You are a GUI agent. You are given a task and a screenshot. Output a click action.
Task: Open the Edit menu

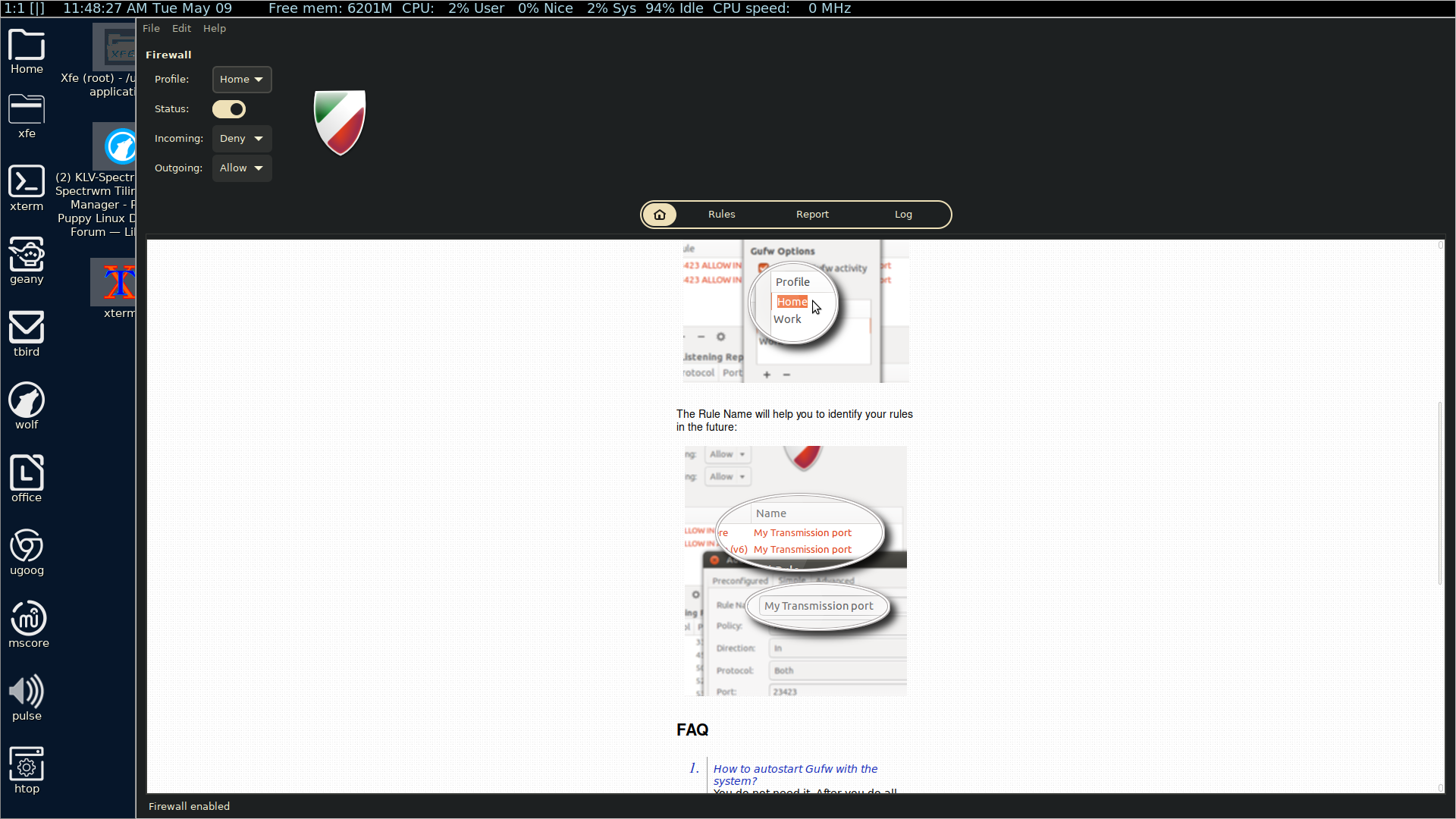[181, 28]
